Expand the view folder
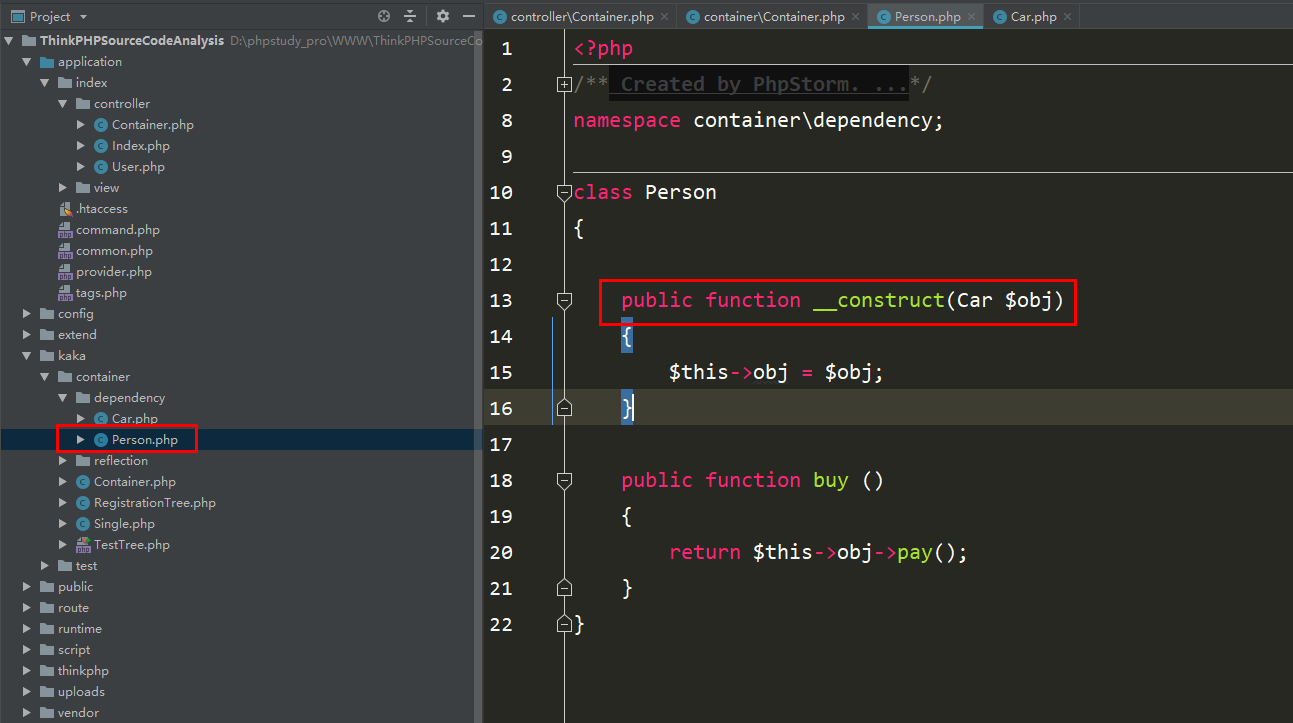The image size is (1293, 723). coord(63,188)
